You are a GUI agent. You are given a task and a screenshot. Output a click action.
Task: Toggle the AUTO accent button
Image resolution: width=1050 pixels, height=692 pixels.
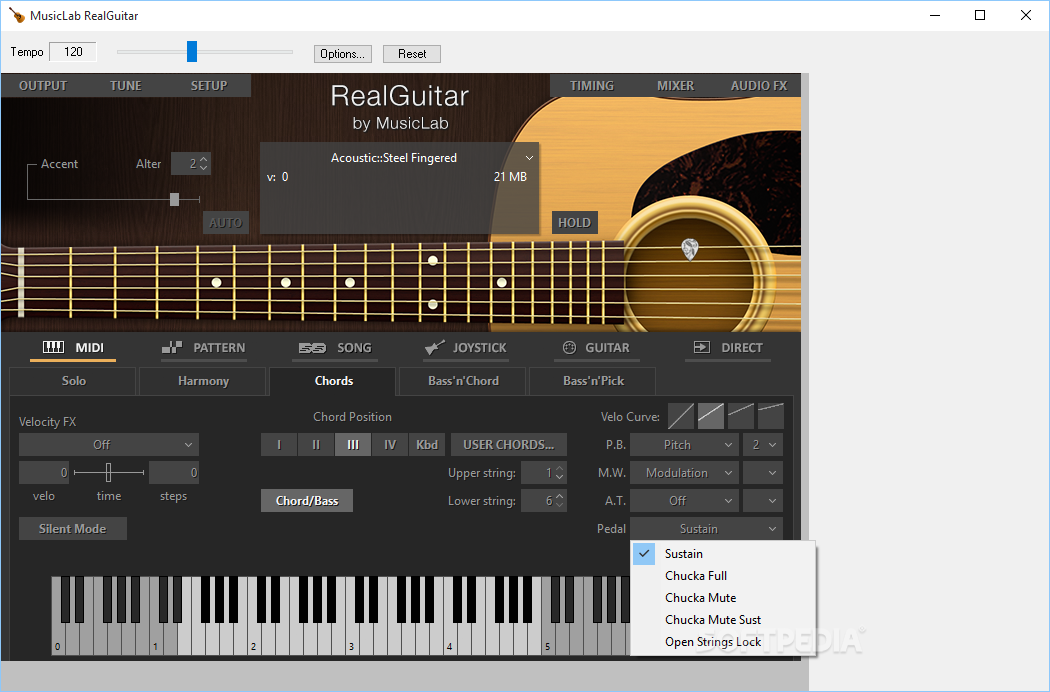226,222
